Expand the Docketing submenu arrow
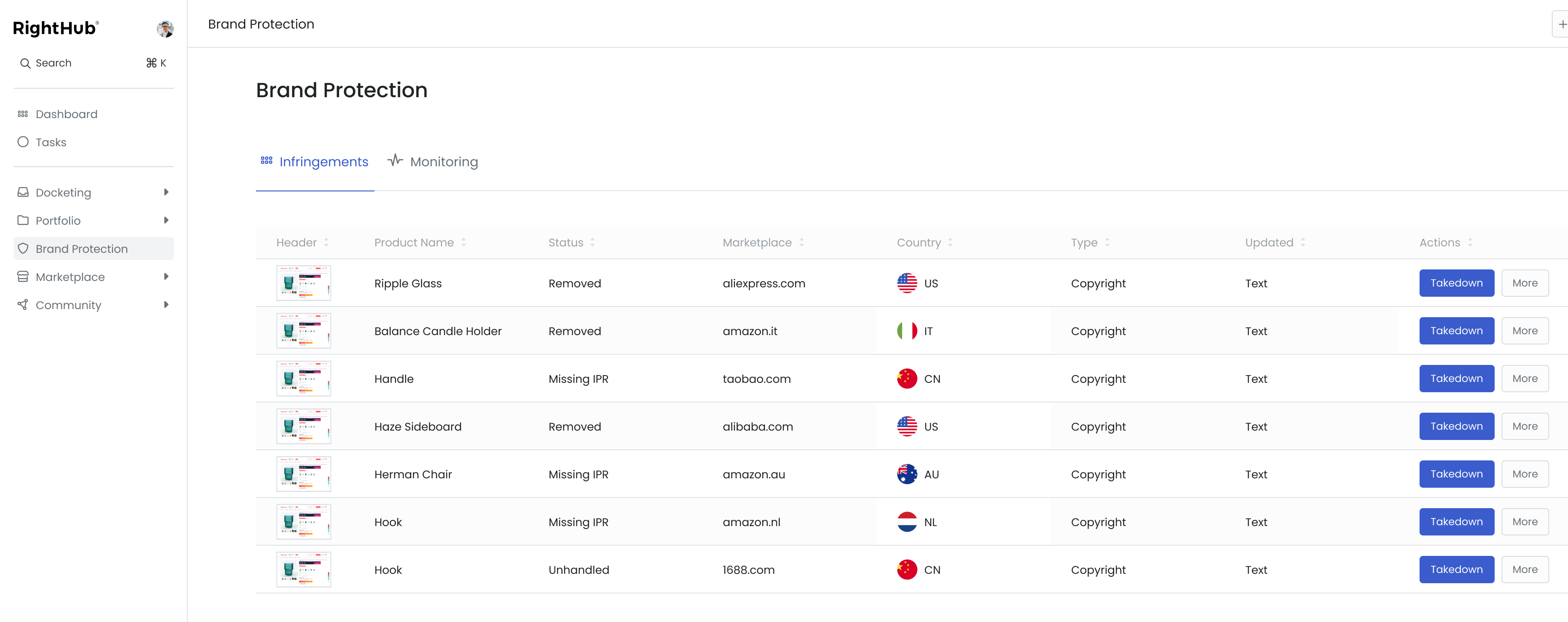This screenshot has height=622, width=1568. (166, 192)
